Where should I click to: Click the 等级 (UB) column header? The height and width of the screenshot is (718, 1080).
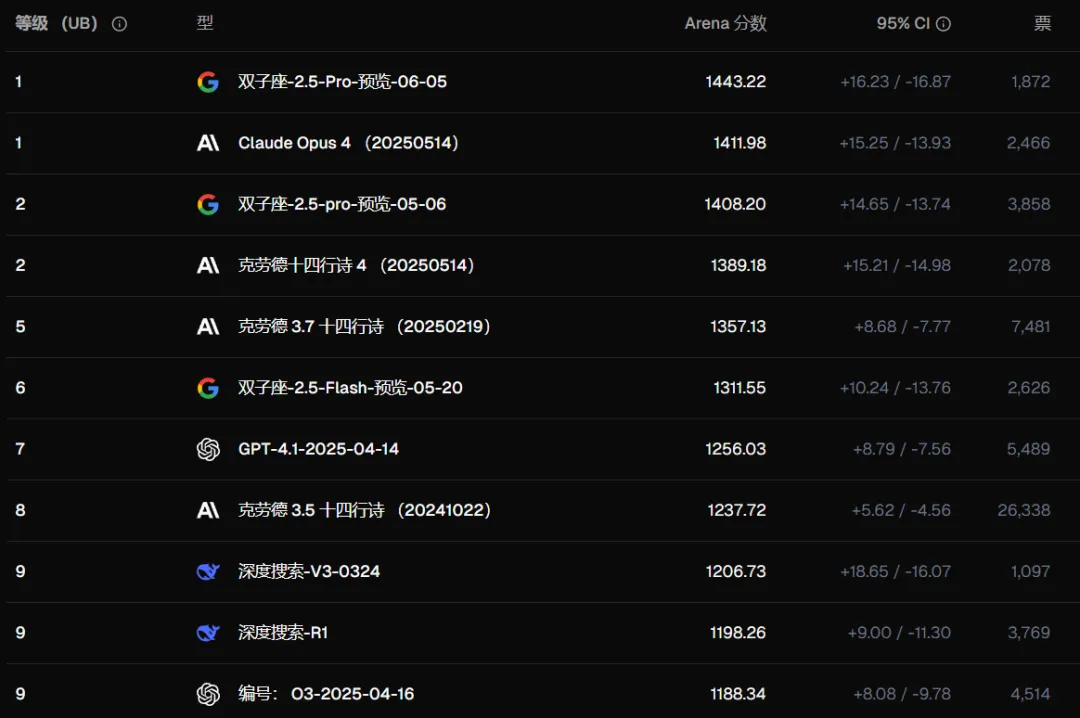click(56, 24)
